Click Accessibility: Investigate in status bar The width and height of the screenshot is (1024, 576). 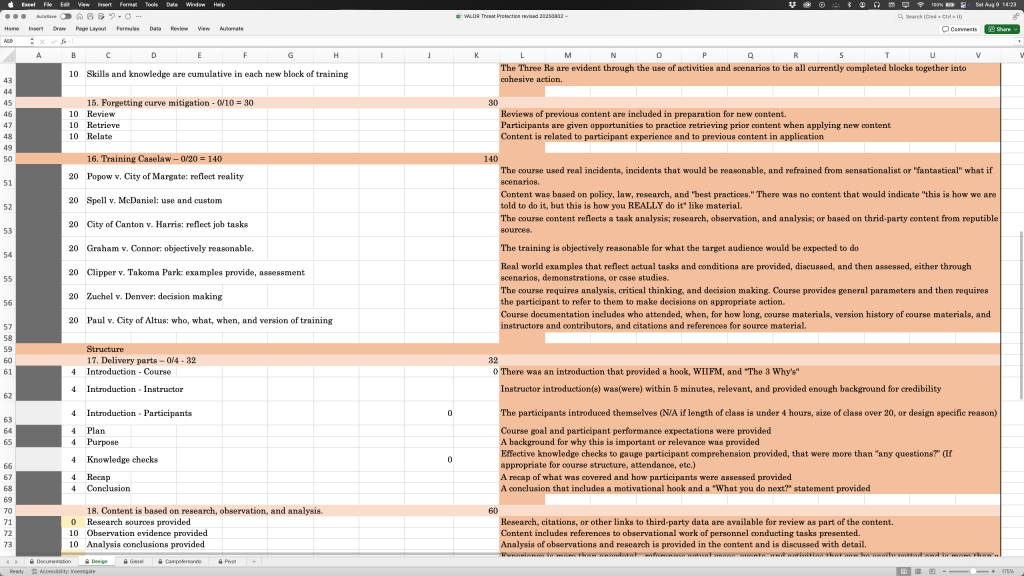(x=64, y=571)
